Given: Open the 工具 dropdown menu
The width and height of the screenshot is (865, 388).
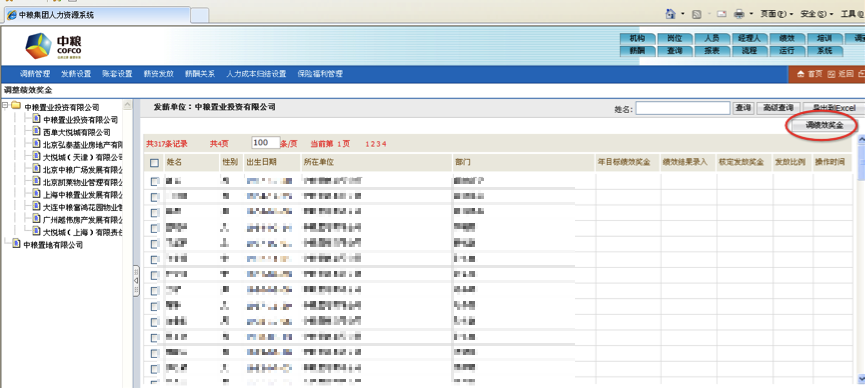Looking at the screenshot, I should tap(852, 14).
